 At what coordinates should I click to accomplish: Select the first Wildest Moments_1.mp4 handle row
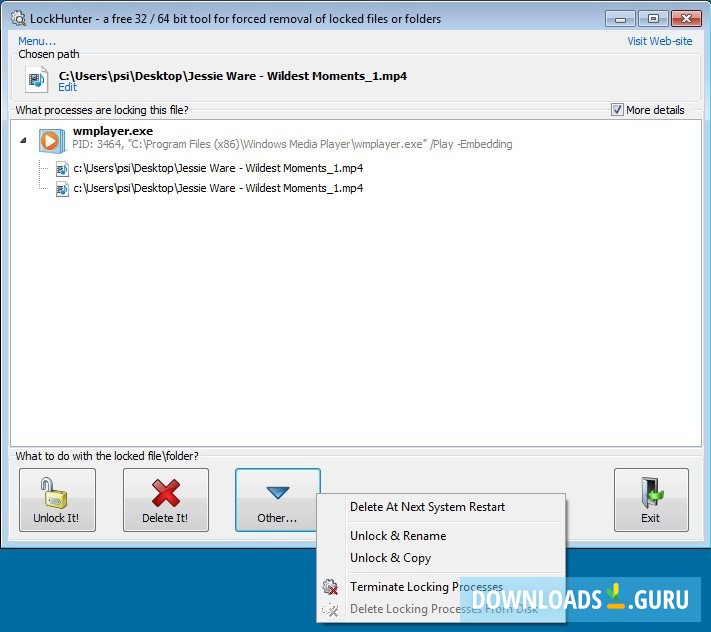[218, 168]
